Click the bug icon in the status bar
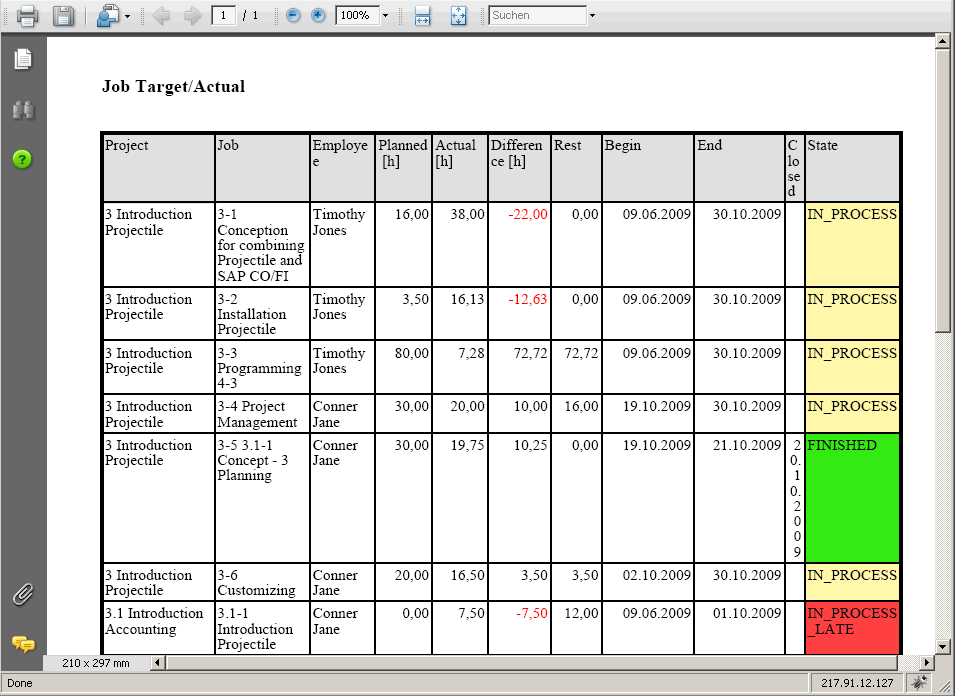 tap(917, 684)
